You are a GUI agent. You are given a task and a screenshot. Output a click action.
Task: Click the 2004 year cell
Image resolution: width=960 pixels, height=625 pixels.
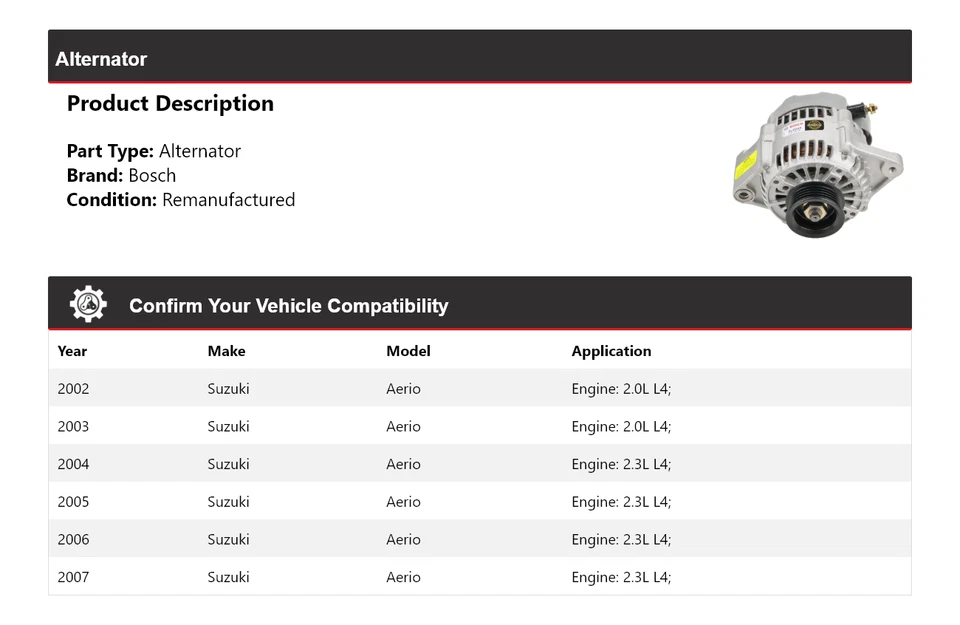click(x=73, y=464)
